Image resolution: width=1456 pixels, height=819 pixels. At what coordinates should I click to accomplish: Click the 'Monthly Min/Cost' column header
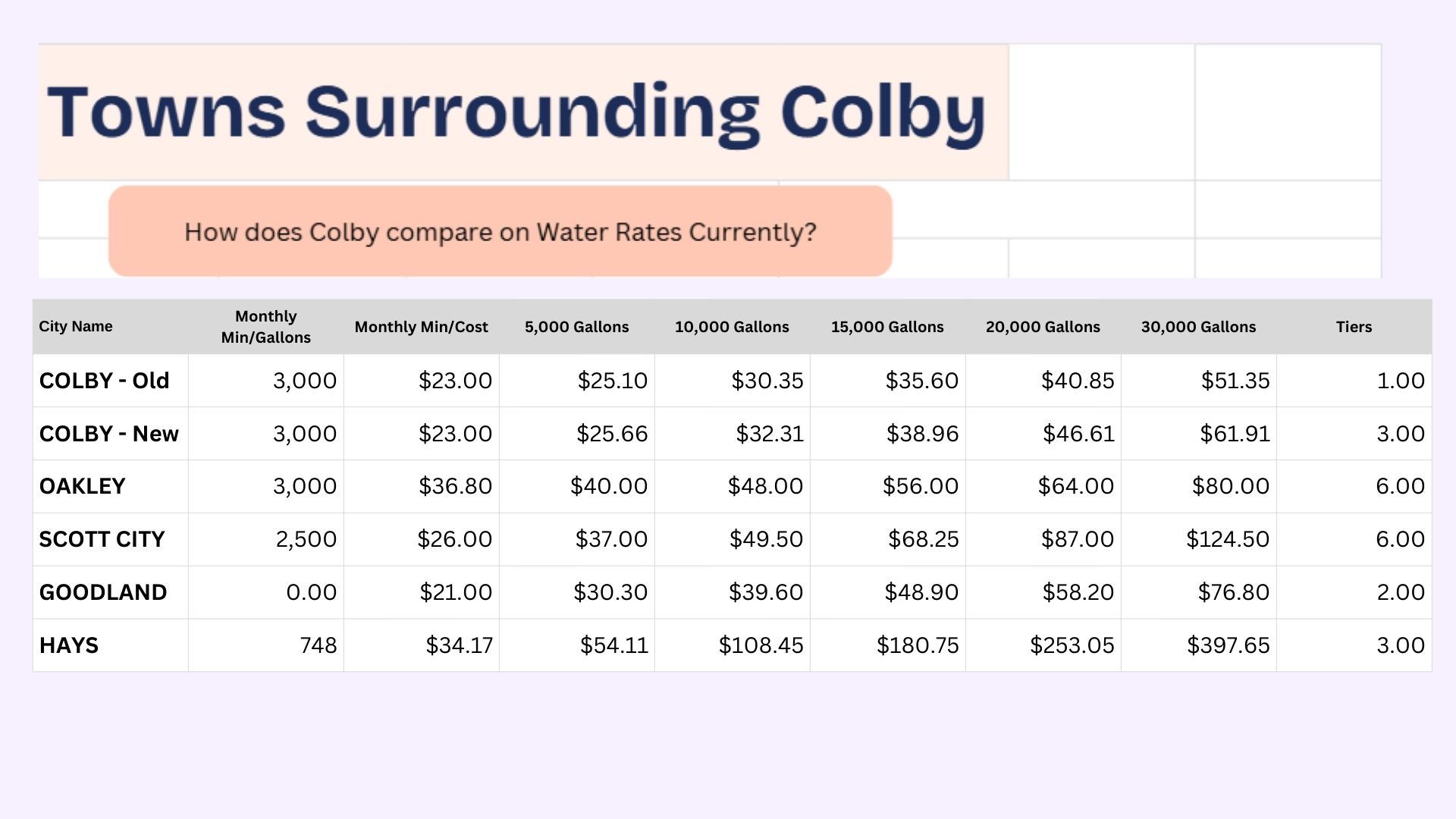pos(421,327)
